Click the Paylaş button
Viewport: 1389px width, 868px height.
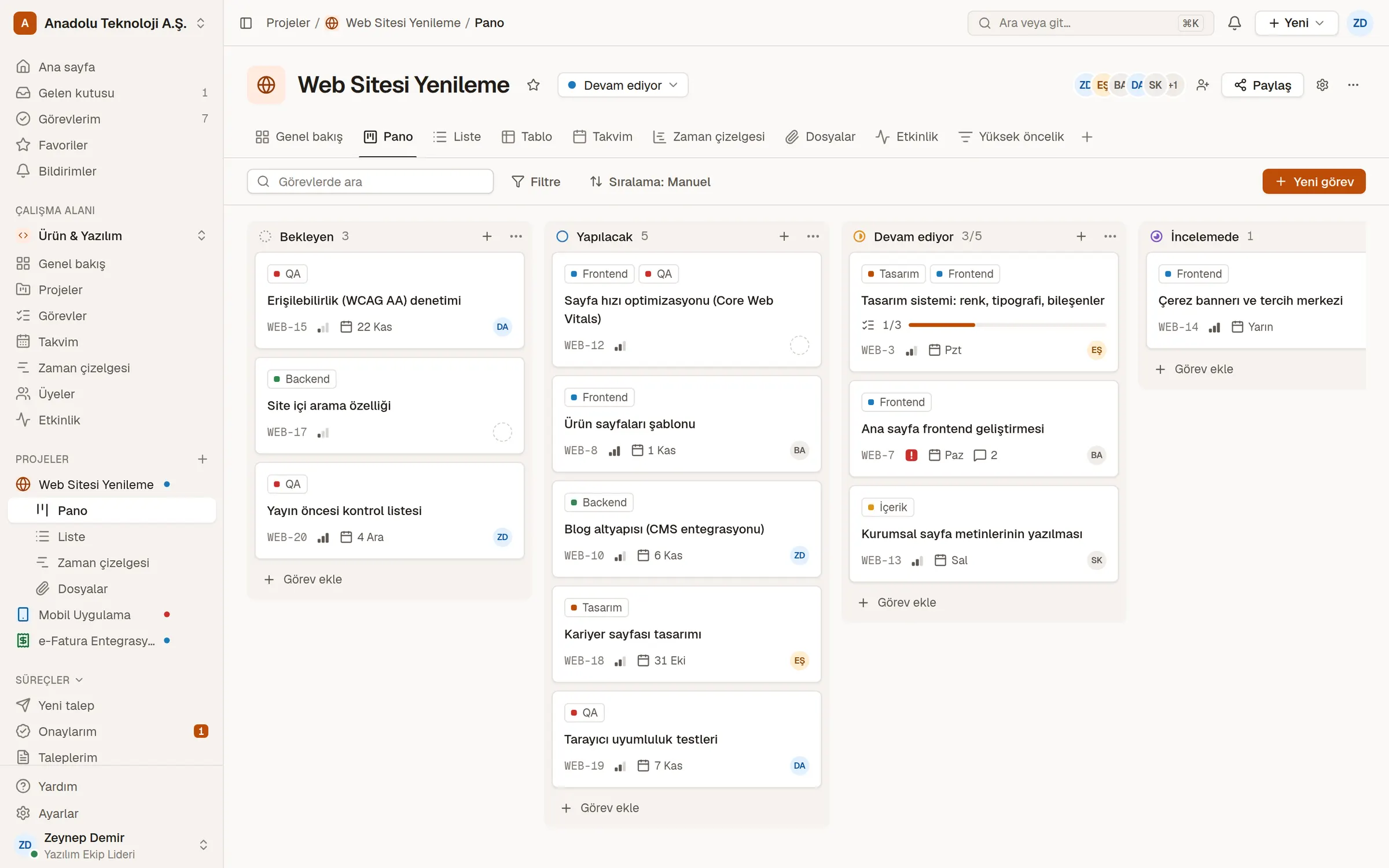tap(1262, 85)
